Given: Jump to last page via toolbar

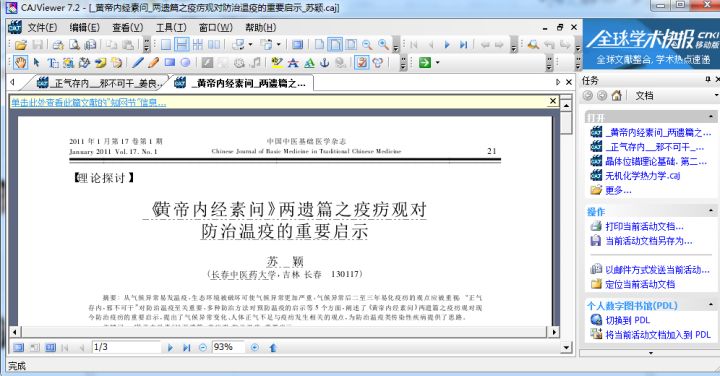Looking at the screenshot, I should (463, 45).
